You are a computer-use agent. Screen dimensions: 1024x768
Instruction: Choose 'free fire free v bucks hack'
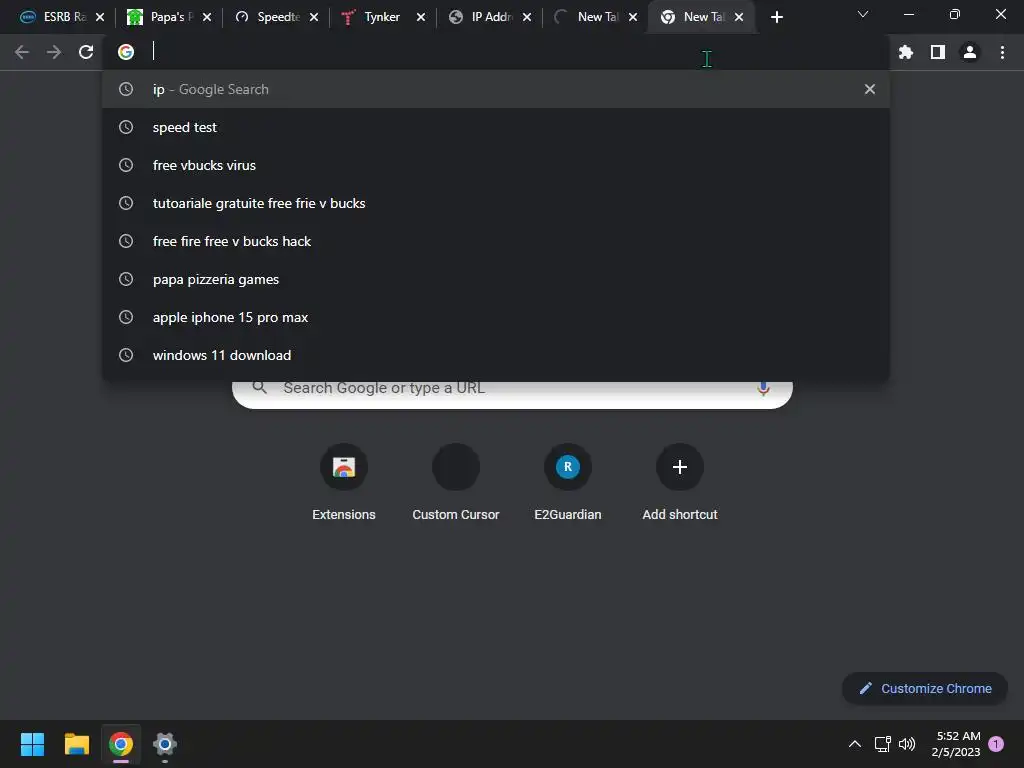(495, 241)
